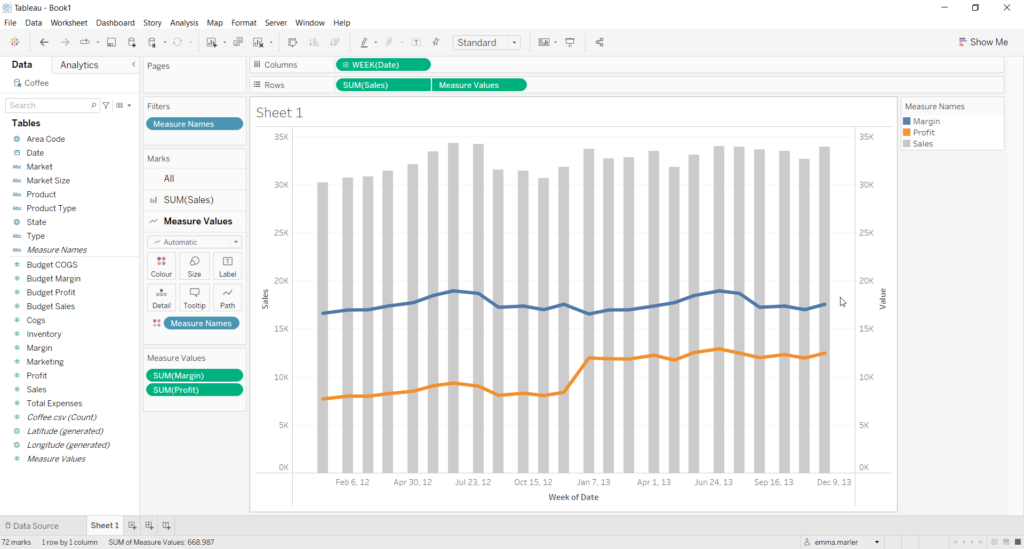
Task: Click the duplicate sheet toolbar icon
Action: [x=238, y=42]
